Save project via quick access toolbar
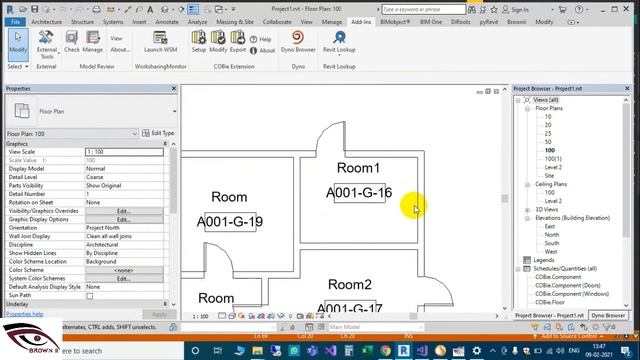This screenshot has width=640, height=360. tap(35, 9)
